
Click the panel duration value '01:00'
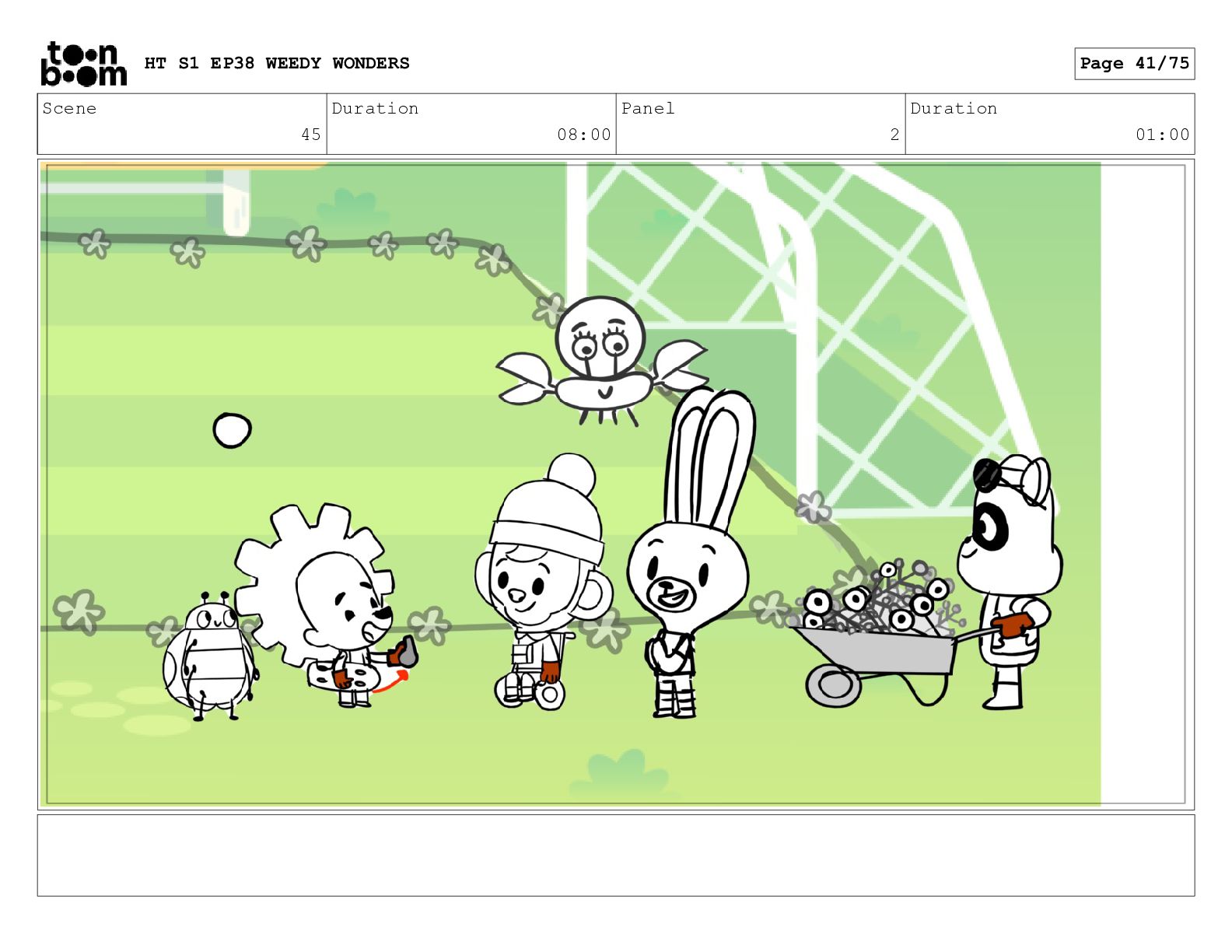[x=1163, y=135]
